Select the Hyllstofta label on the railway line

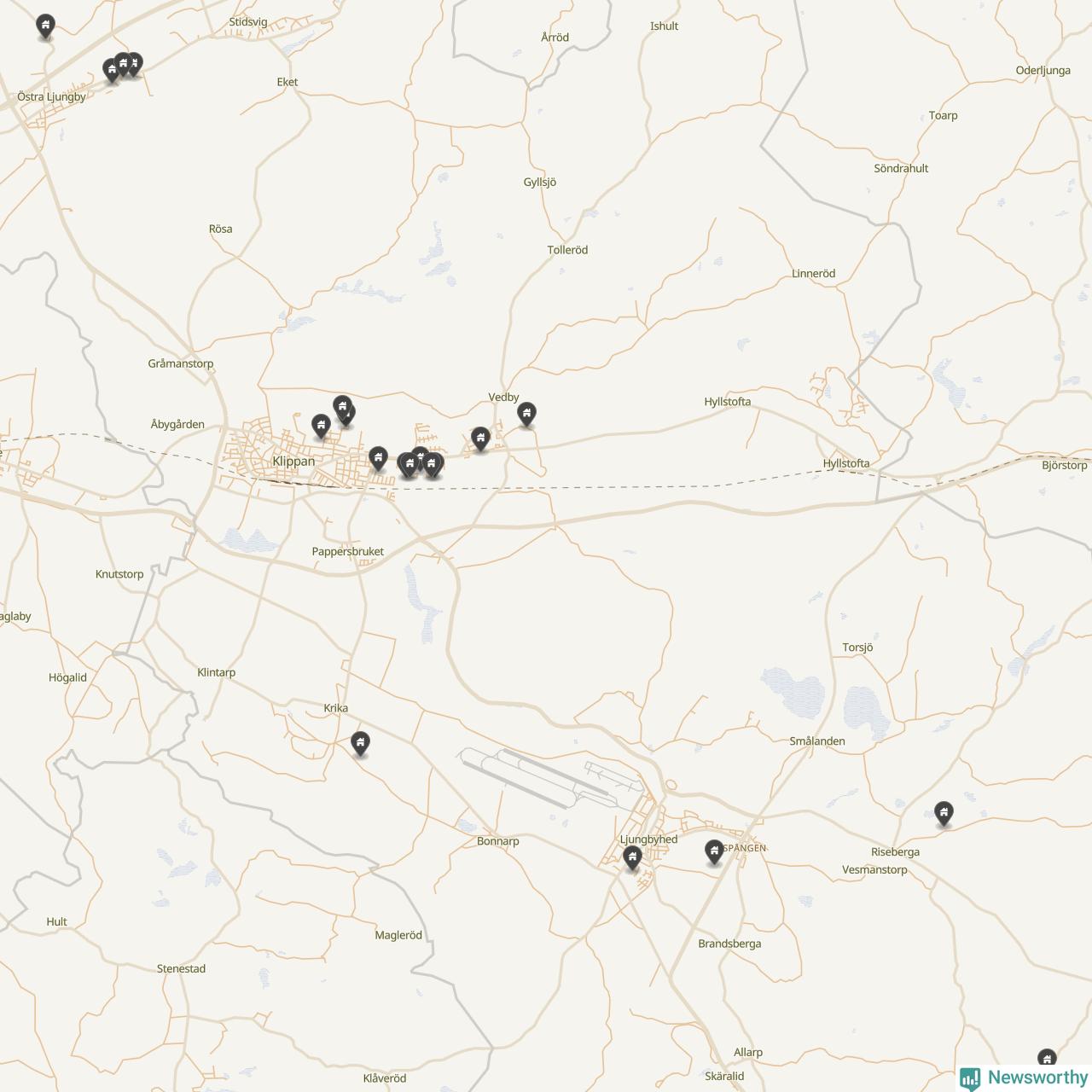point(846,463)
